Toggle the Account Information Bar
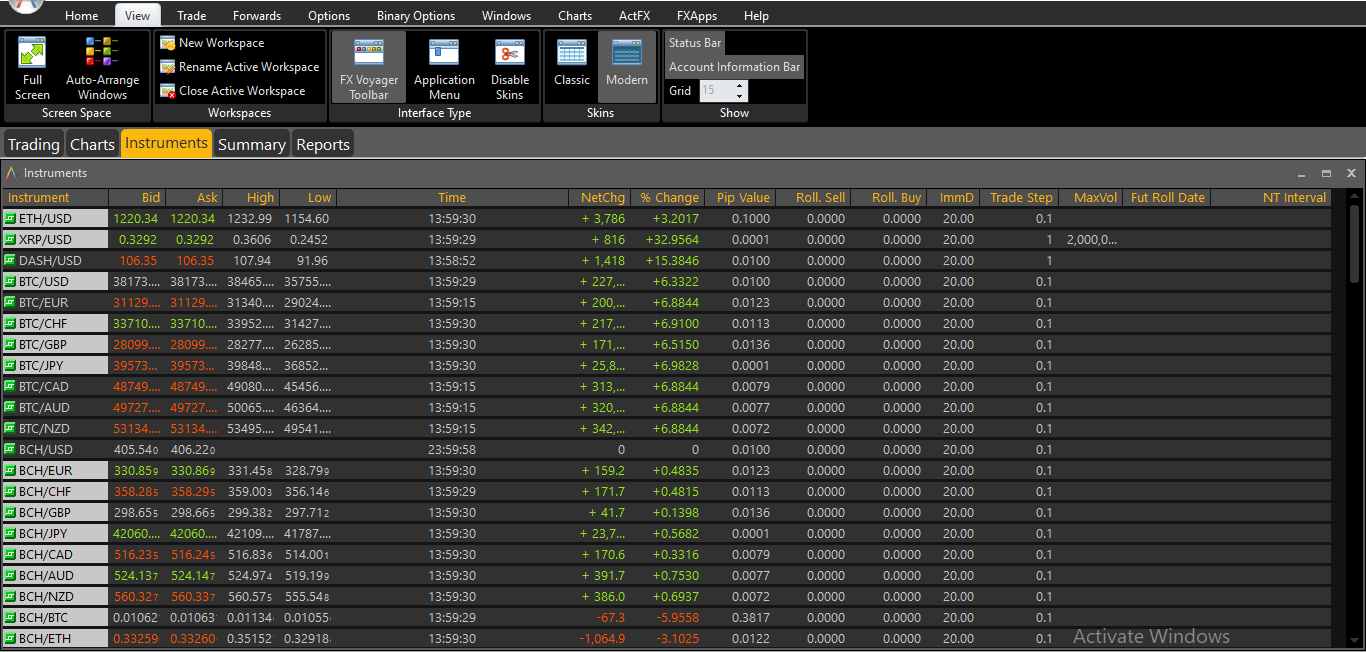The height and width of the screenshot is (652, 1366). pos(734,66)
